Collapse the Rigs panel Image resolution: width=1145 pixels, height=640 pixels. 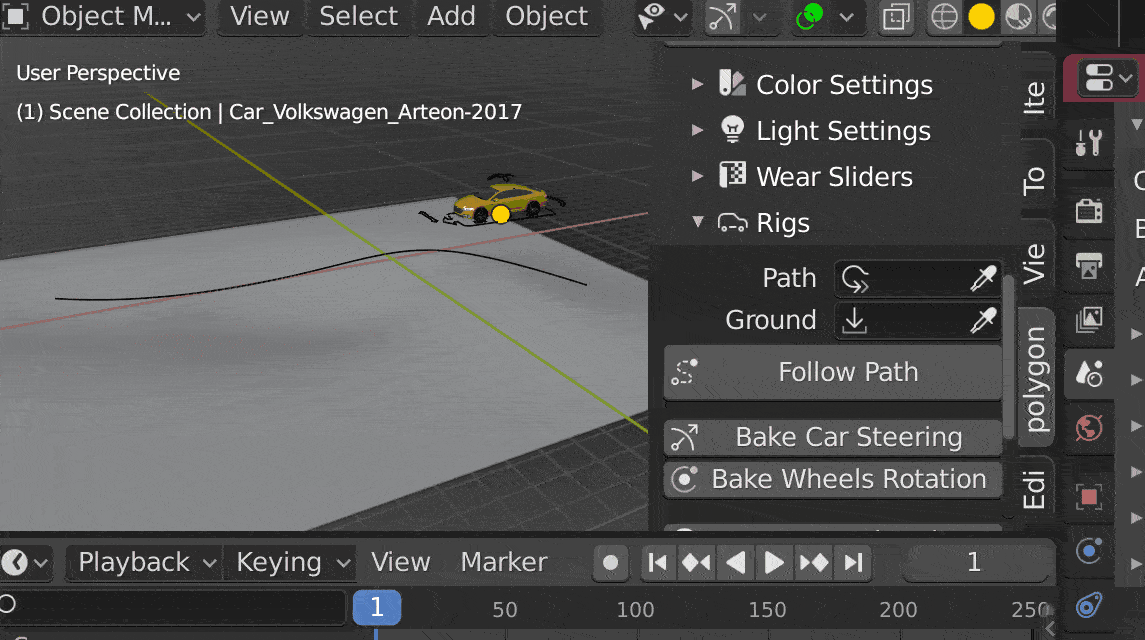[698, 223]
